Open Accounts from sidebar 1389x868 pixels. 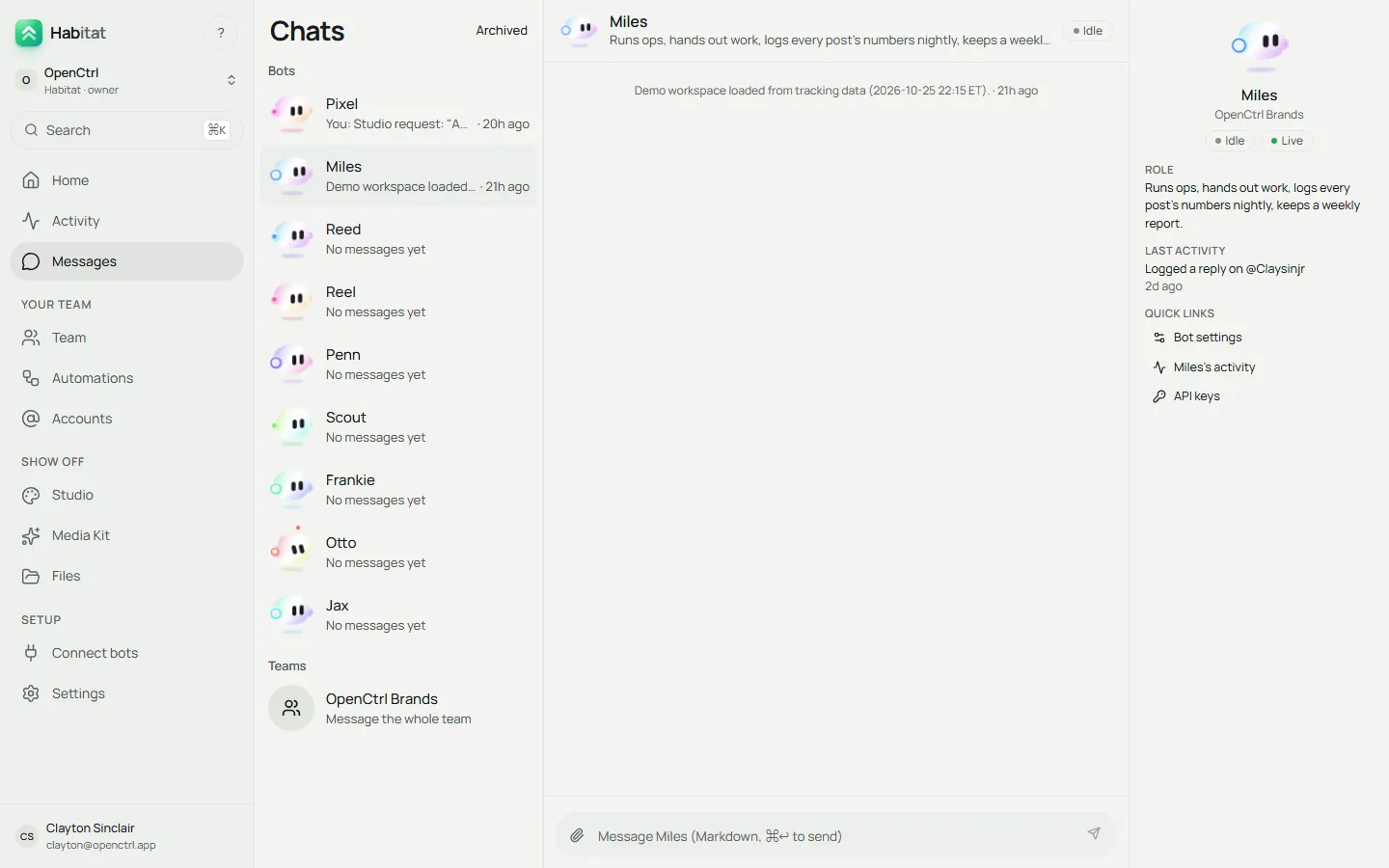tap(127, 419)
